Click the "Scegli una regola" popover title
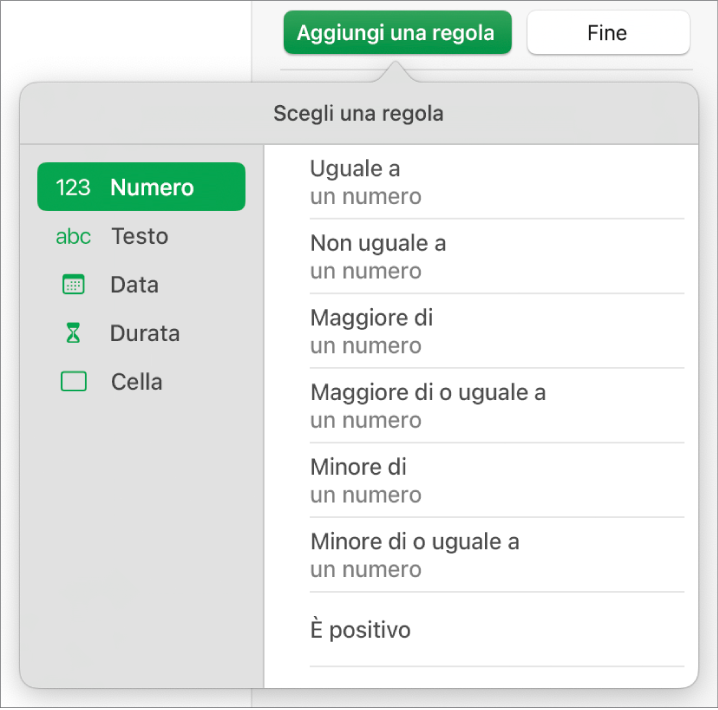 (358, 114)
